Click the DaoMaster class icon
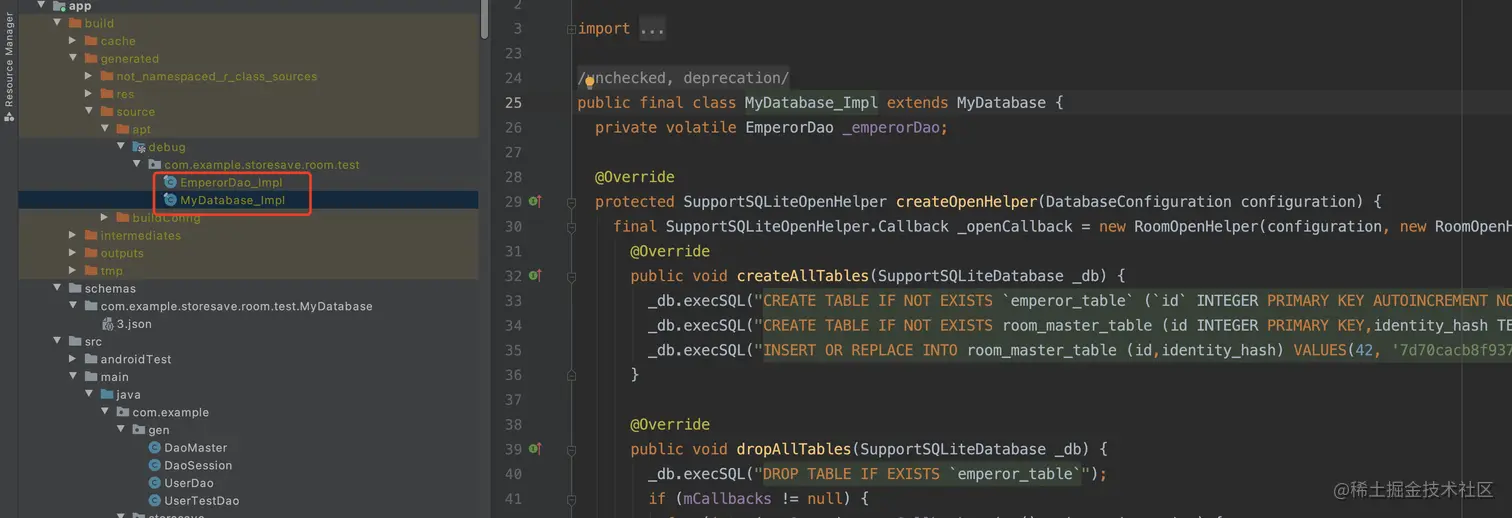The height and width of the screenshot is (518, 1512). pos(154,448)
